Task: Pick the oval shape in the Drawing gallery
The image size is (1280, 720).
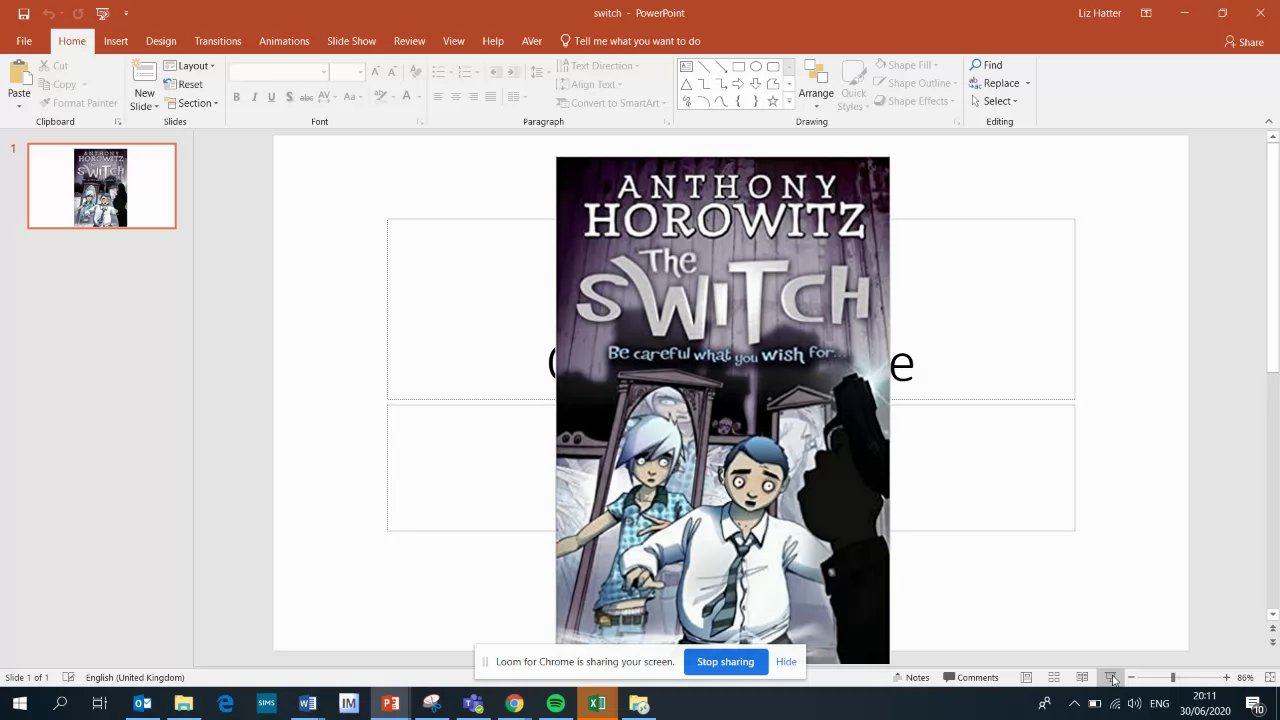Action: pos(756,67)
